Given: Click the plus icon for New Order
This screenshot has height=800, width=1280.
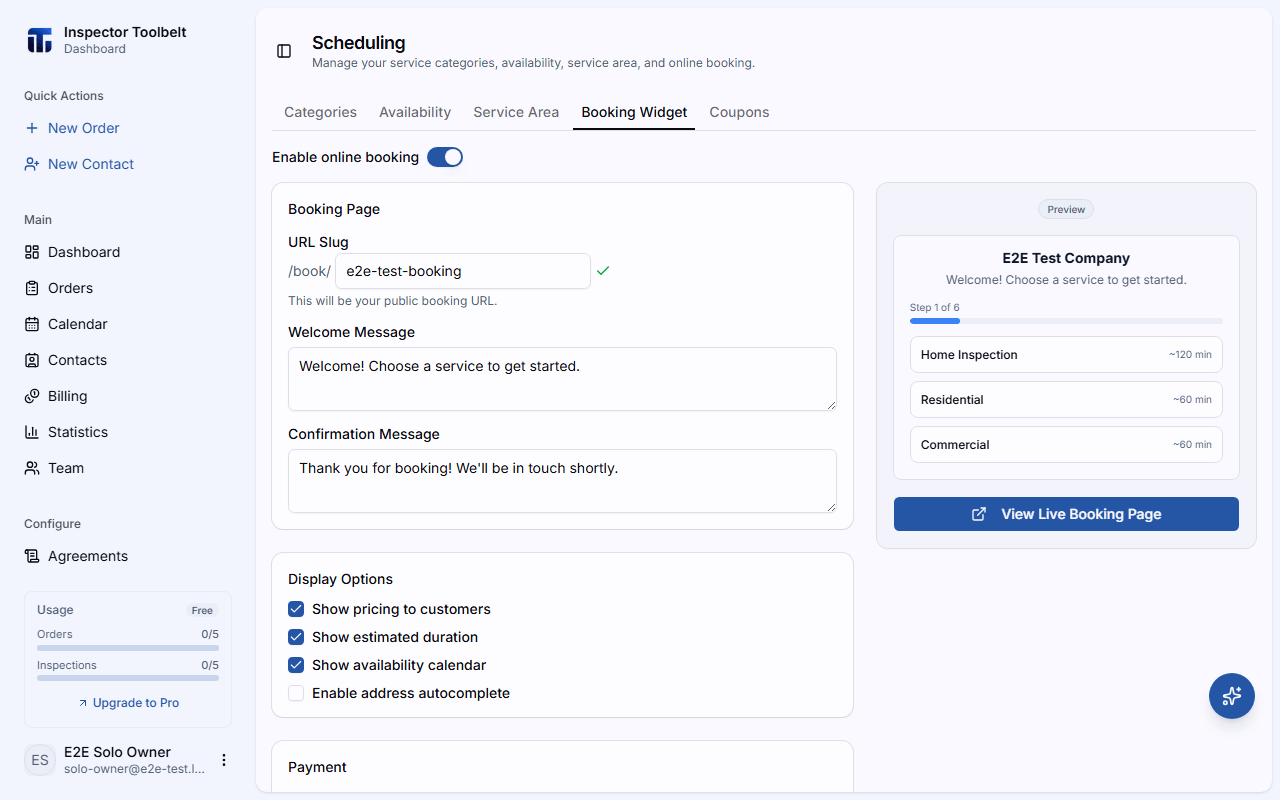Looking at the screenshot, I should 32,128.
